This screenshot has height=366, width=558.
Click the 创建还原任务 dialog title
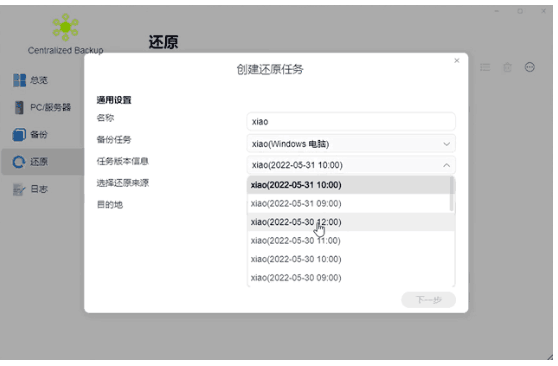coord(270,69)
